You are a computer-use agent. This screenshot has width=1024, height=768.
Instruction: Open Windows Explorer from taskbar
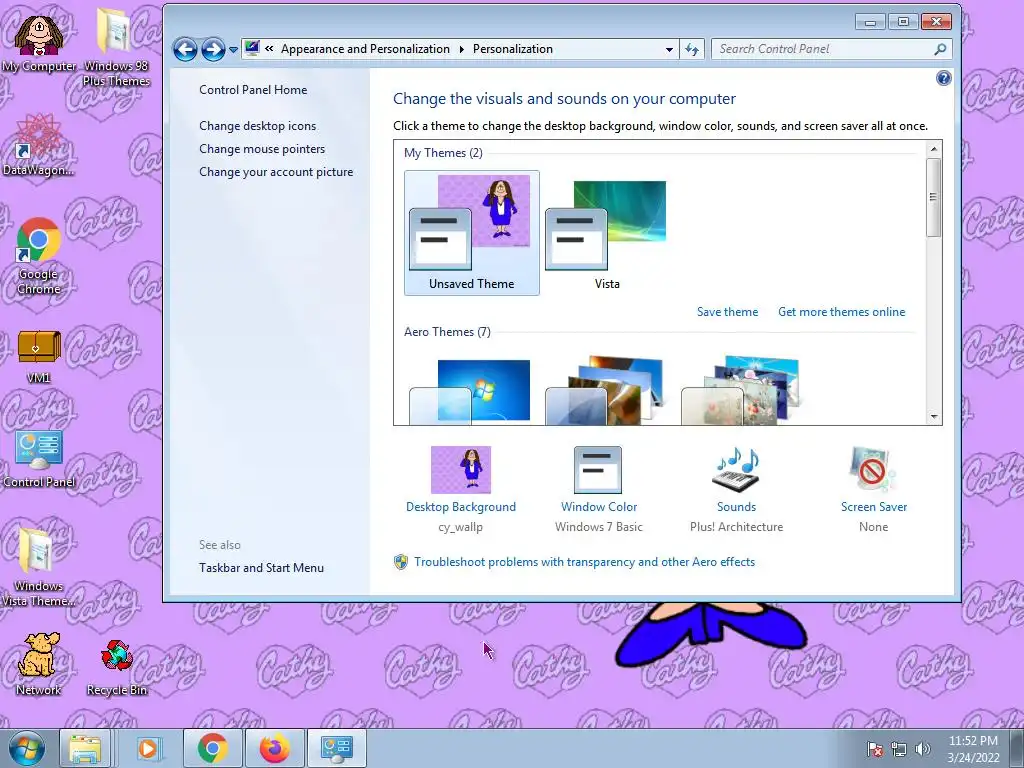coord(86,748)
